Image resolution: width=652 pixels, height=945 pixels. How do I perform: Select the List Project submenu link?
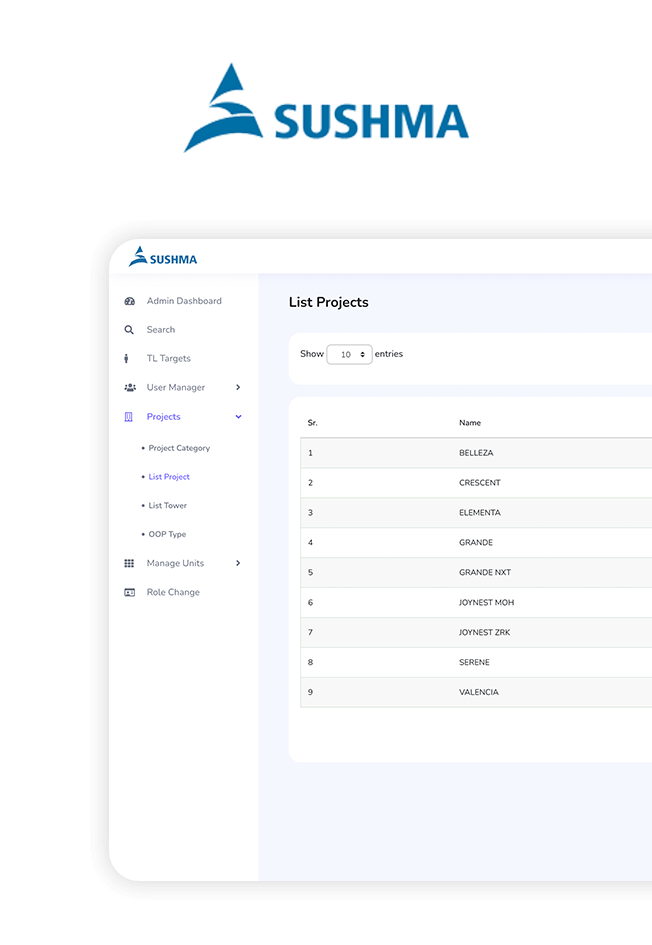click(x=169, y=477)
